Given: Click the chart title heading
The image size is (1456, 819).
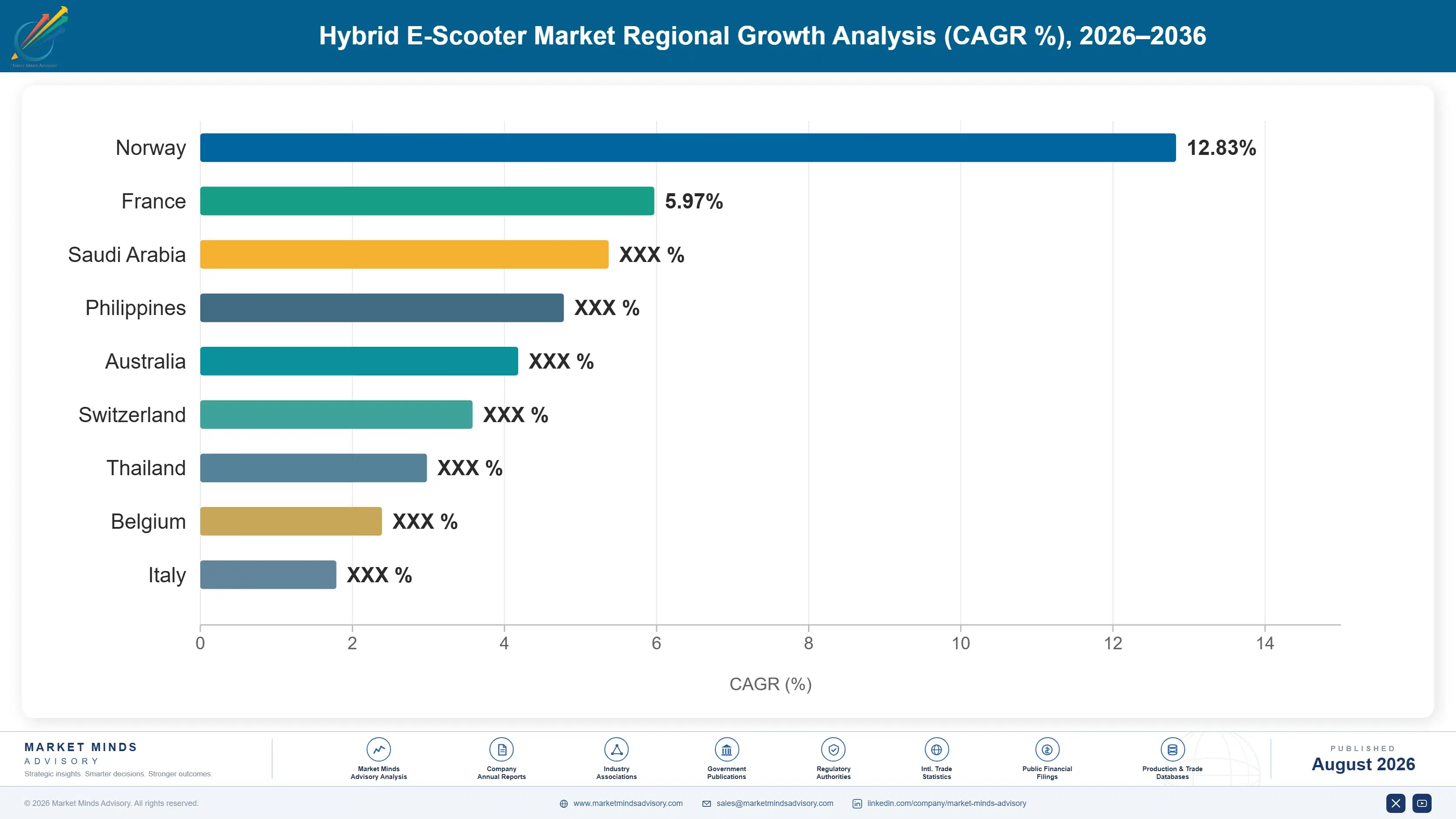Looking at the screenshot, I should point(762,36).
